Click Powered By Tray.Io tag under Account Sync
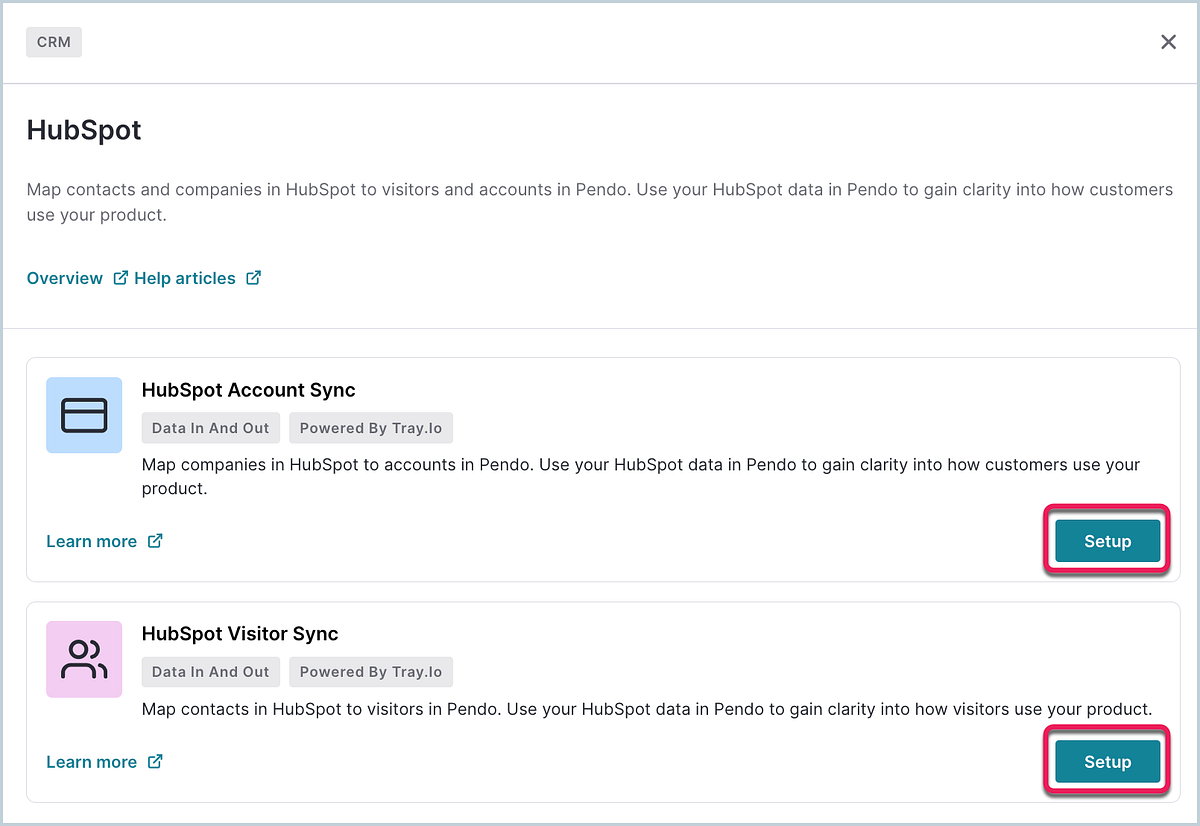Screen dimensions: 1200x826 pyautogui.click(x=371, y=428)
